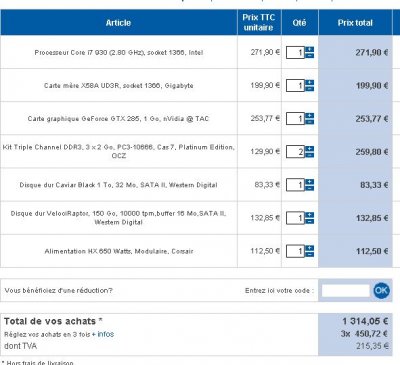Image resolution: width=400 pixels, height=365 pixels.
Task: Decrease quantity of Core i7 930 processor
Action: pyautogui.click(x=310, y=55)
